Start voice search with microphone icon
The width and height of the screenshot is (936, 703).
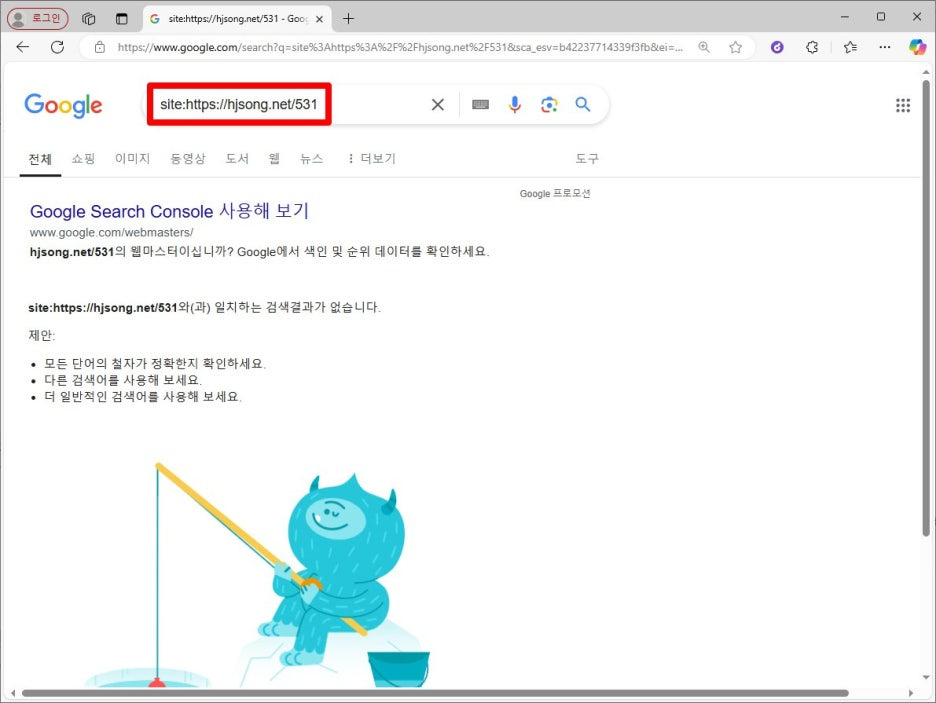tap(515, 104)
